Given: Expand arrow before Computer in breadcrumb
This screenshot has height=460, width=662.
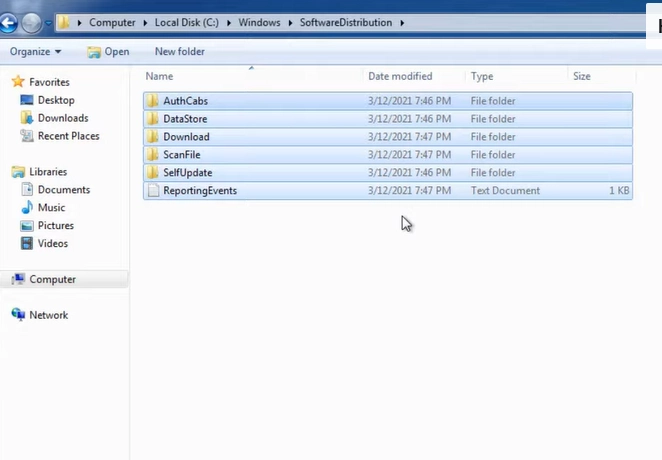Looking at the screenshot, I should 79,23.
